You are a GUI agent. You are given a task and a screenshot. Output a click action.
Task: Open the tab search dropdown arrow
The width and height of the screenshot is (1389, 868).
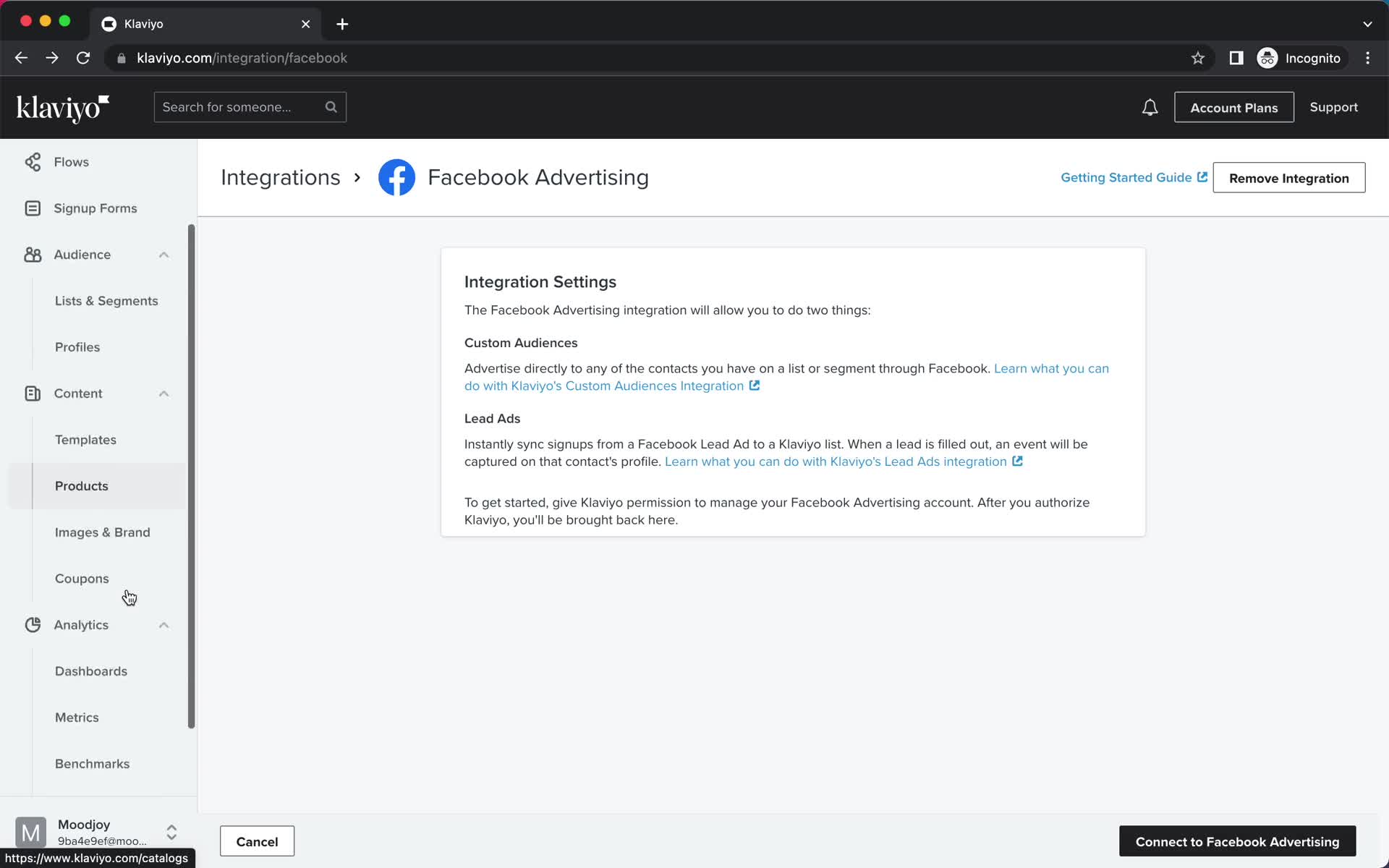click(x=1367, y=24)
